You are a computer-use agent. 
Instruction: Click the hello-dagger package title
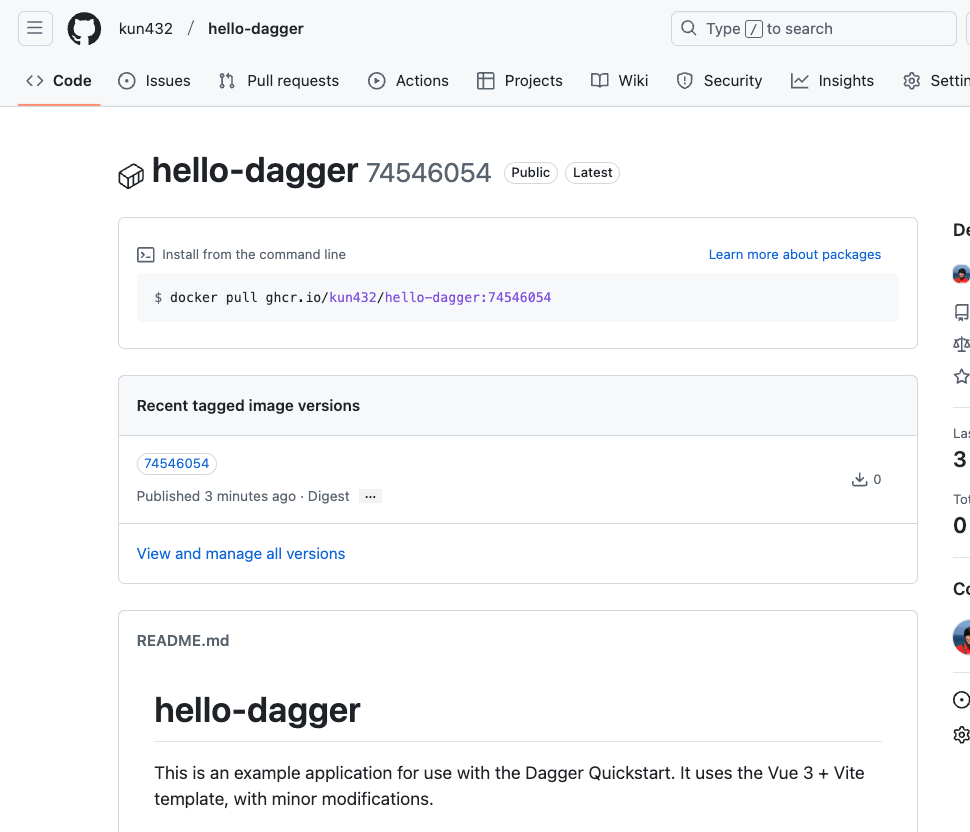pos(255,171)
